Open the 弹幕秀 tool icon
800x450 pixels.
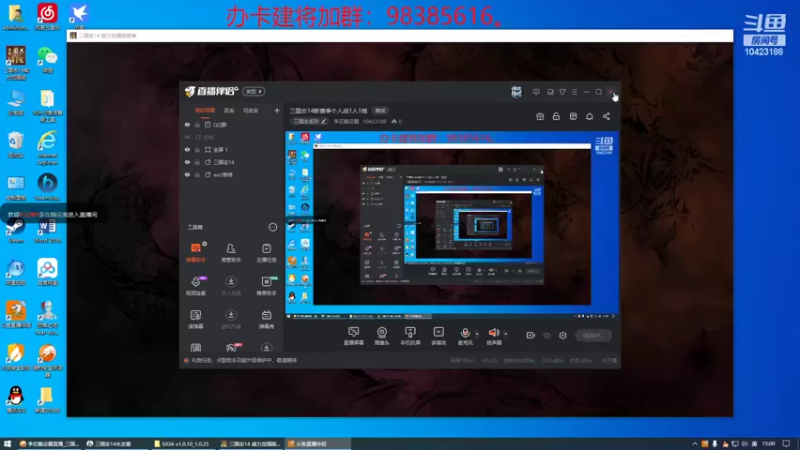tap(266, 319)
